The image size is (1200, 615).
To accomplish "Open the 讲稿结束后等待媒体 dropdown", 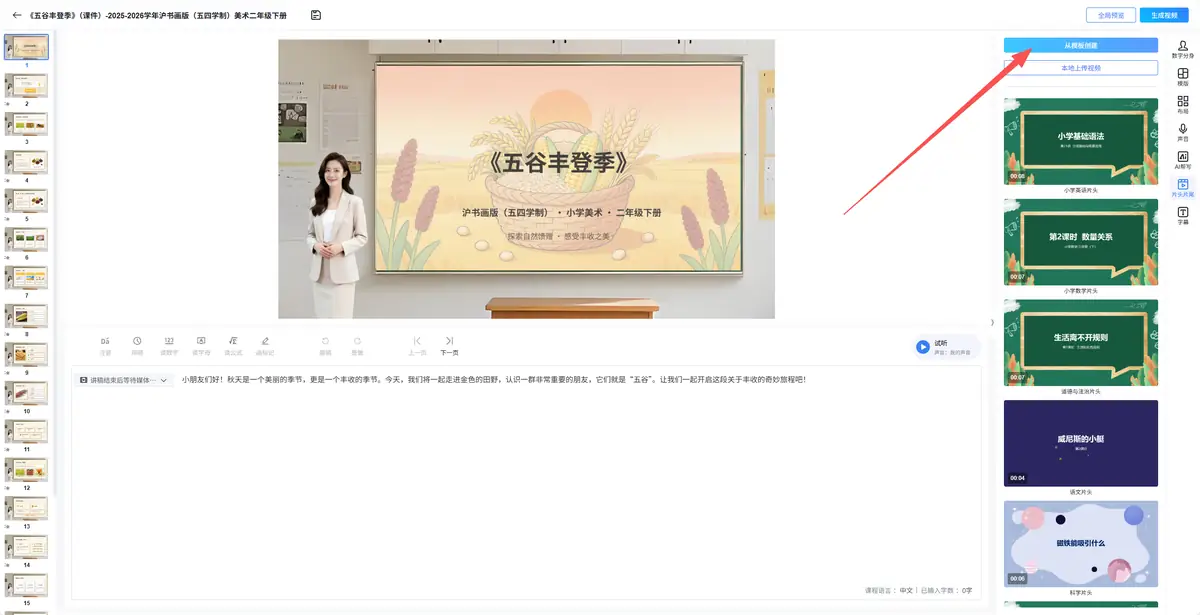I will point(125,380).
